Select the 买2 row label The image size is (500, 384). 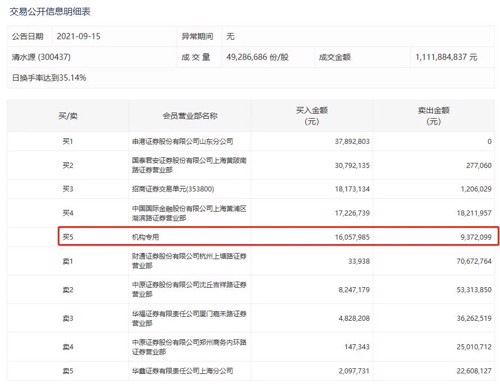click(x=68, y=165)
